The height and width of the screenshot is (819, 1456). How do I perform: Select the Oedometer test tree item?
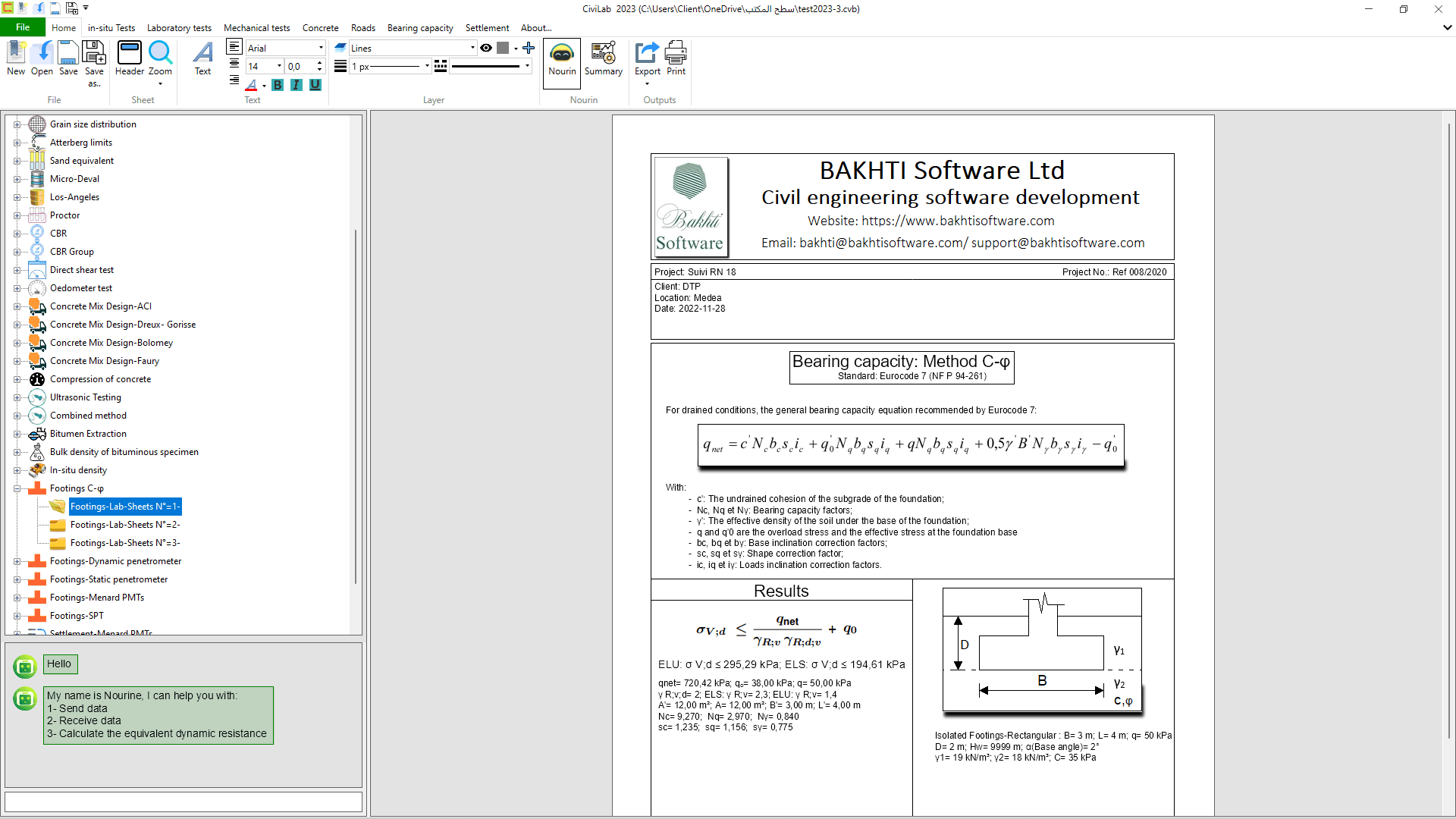(x=81, y=288)
